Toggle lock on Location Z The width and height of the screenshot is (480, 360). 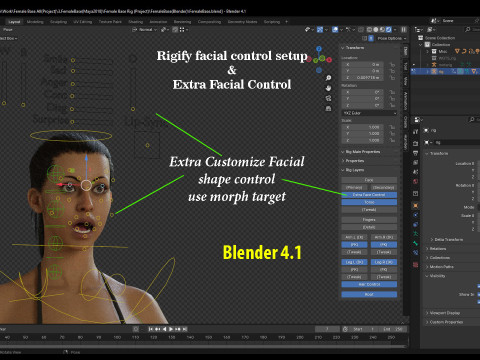(x=392, y=78)
